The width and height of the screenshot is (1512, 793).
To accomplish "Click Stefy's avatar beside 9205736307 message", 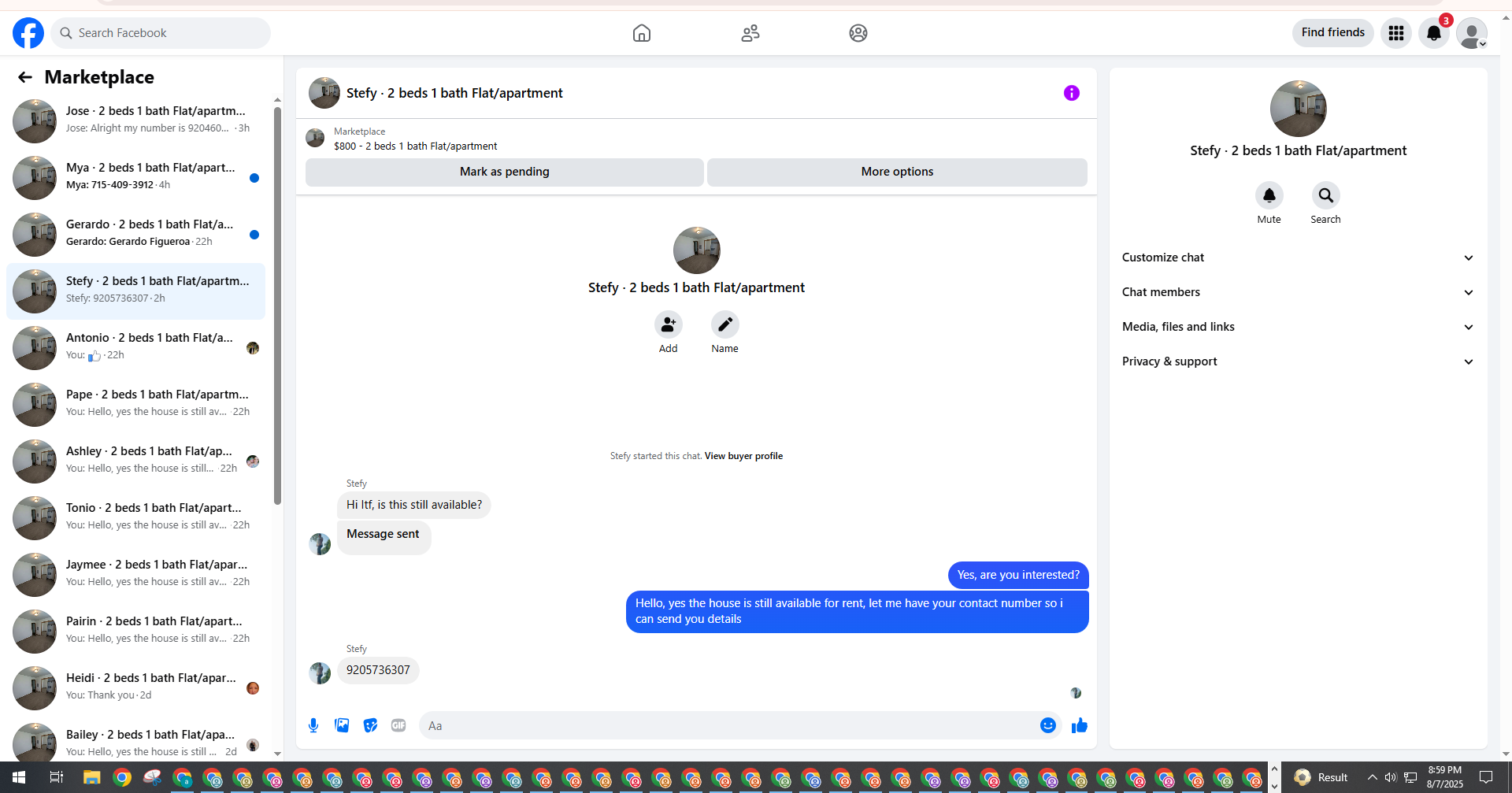I will pos(320,673).
